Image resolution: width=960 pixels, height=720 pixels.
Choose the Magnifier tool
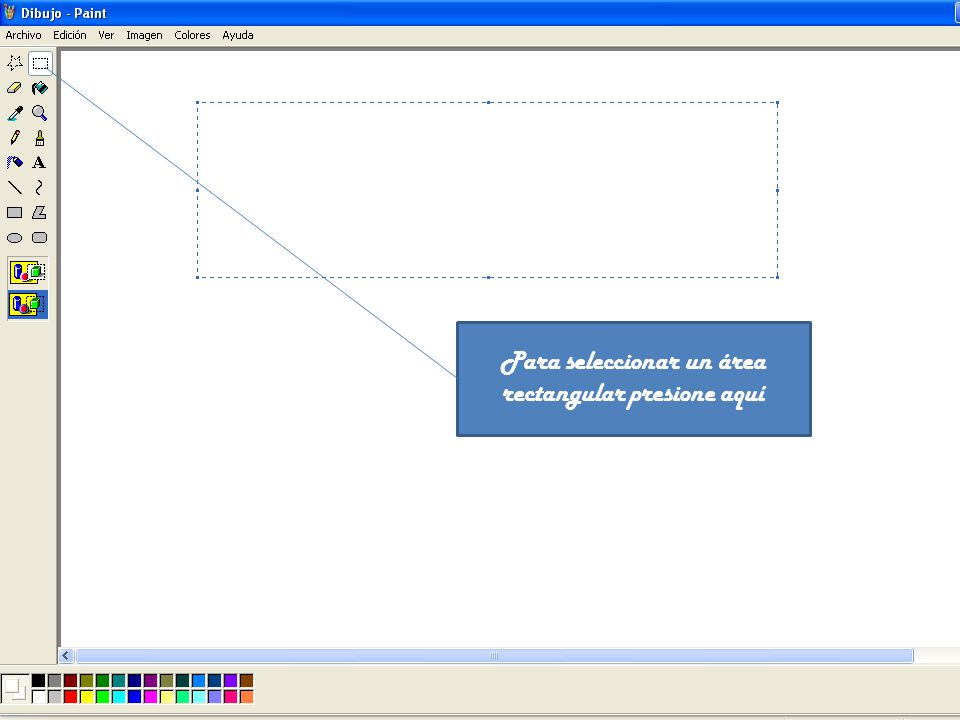[x=40, y=113]
